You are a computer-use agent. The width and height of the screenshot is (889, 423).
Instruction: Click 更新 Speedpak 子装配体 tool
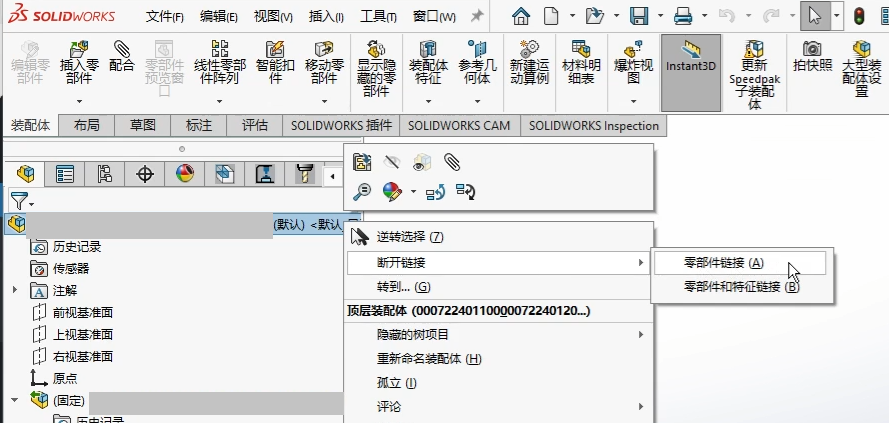point(755,74)
